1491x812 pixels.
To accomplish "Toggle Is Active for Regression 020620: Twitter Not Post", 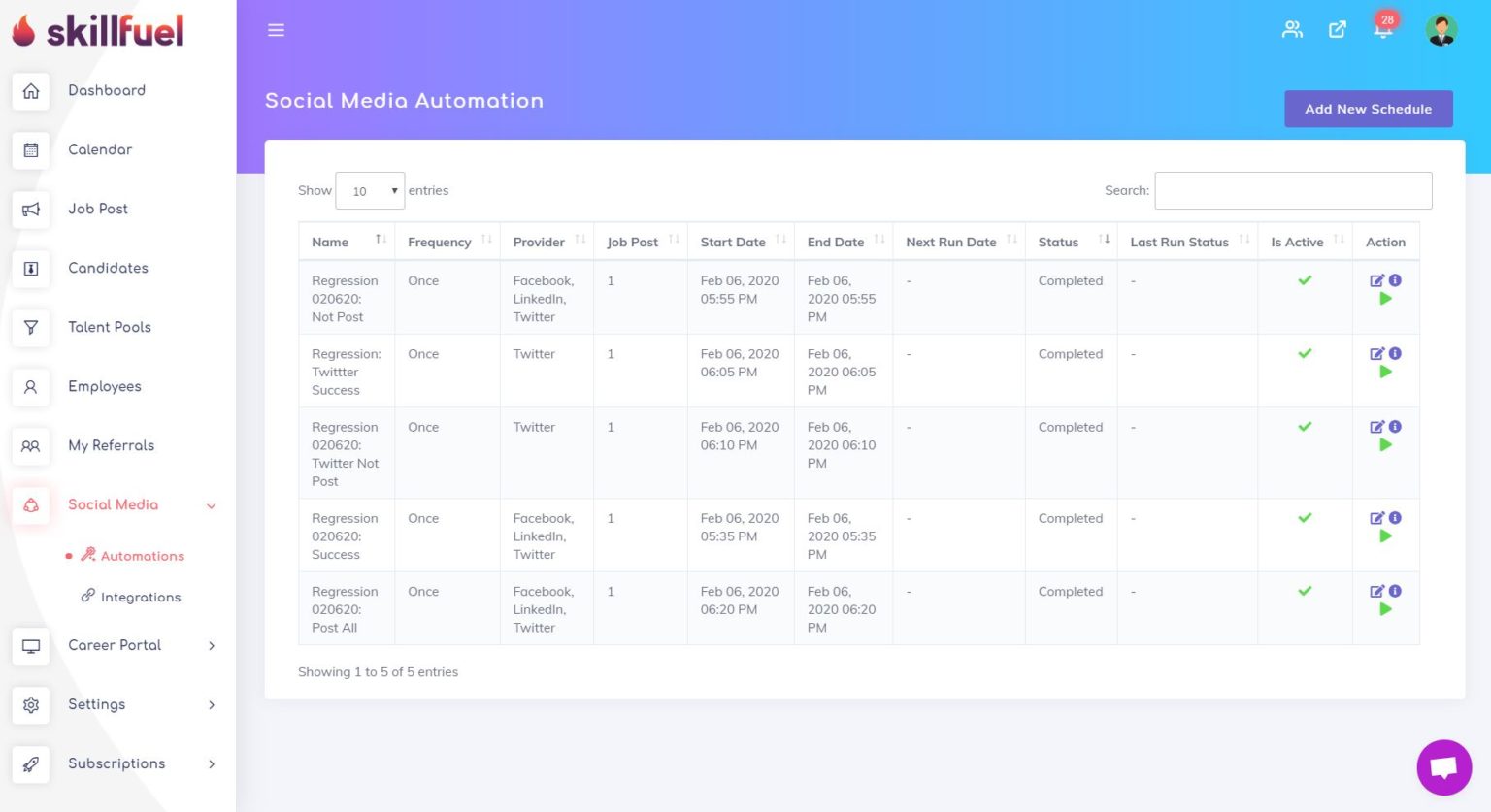I will click(1305, 427).
